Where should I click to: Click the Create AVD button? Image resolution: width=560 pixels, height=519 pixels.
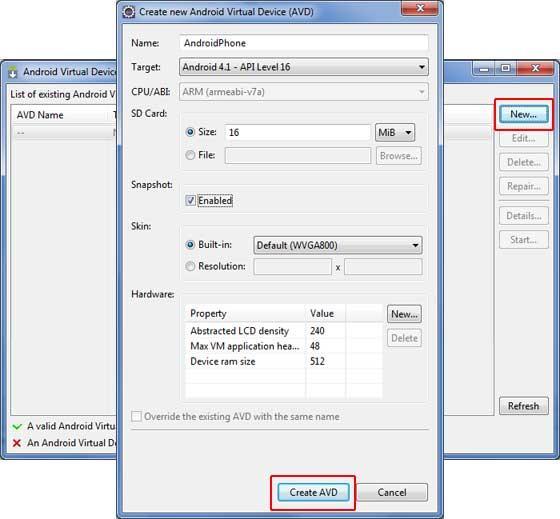(x=313, y=493)
